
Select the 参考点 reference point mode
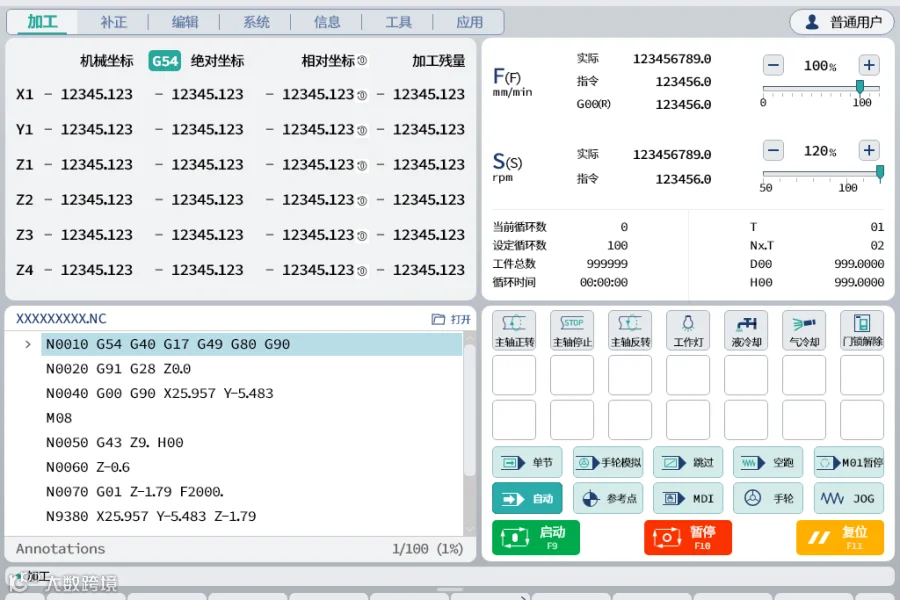(608, 498)
